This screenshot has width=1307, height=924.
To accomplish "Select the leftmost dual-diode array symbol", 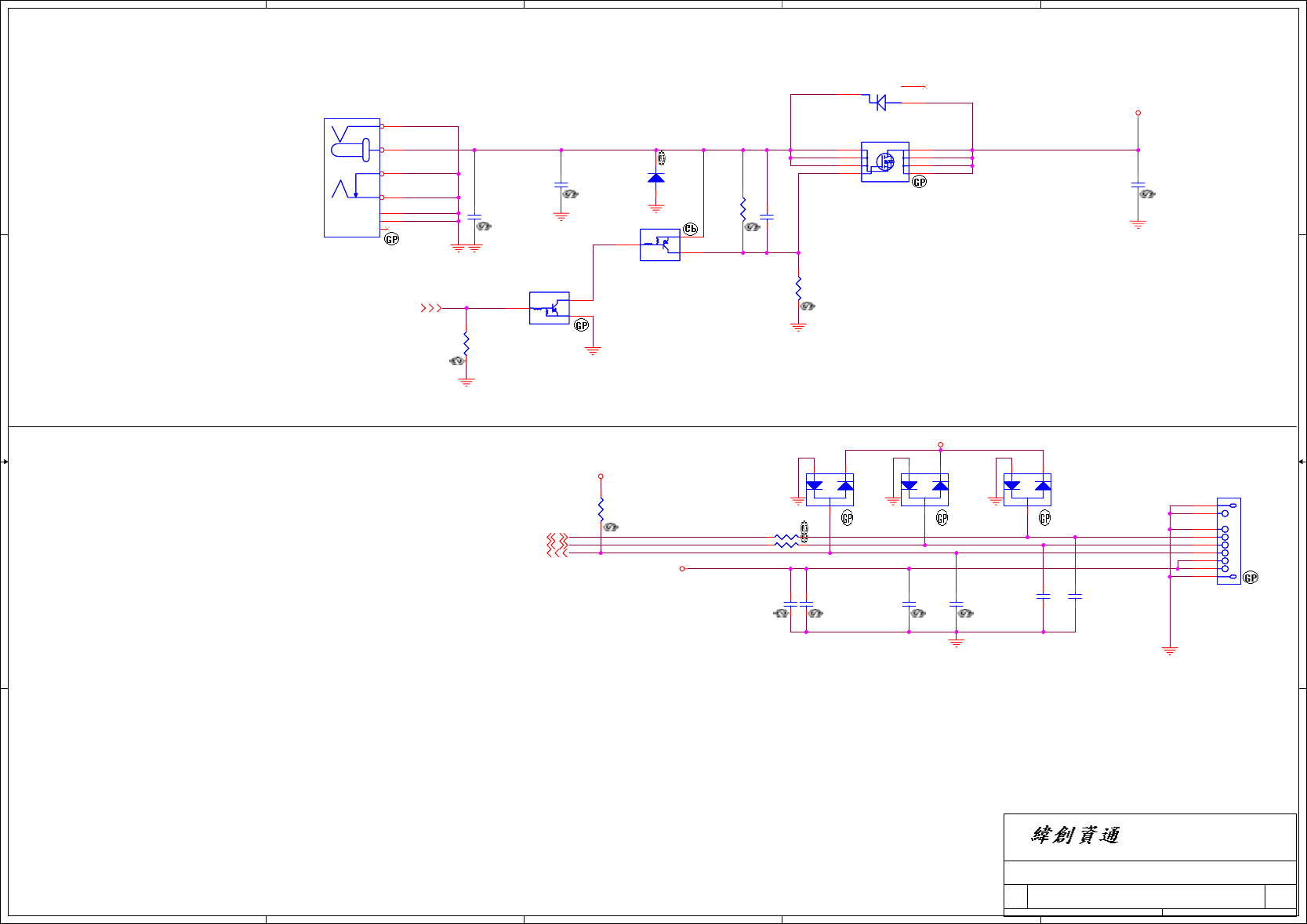I will (x=830, y=489).
